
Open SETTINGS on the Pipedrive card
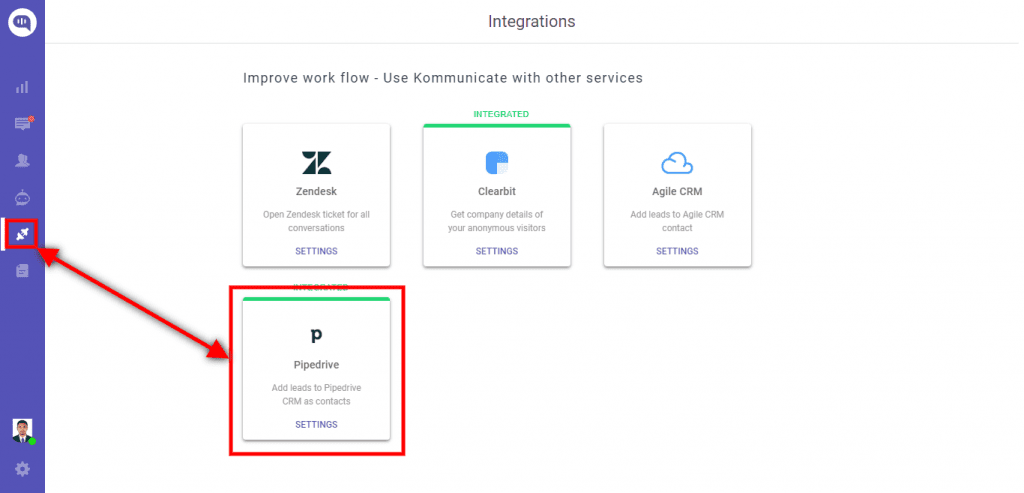coord(316,424)
